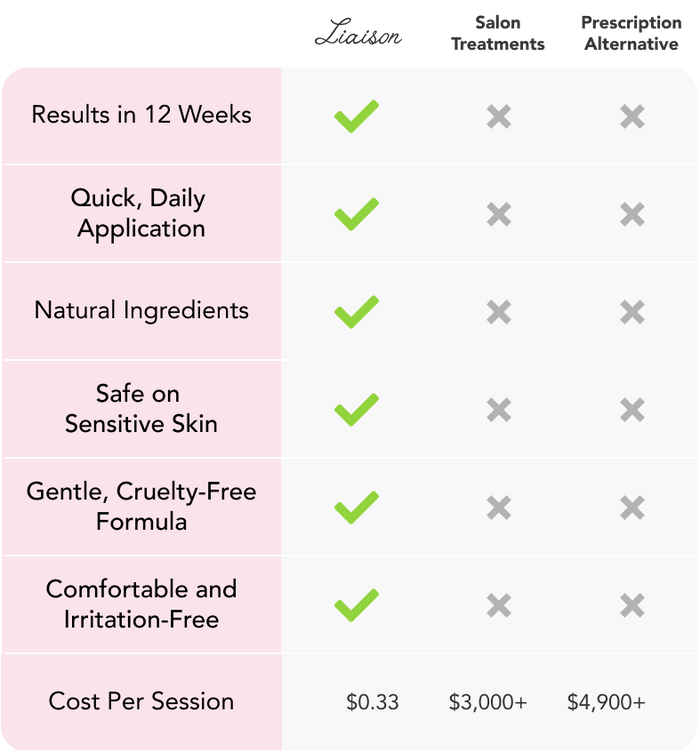Viewport: 700px width, 752px height.
Task: Click the brand logo column header
Action: coord(357,37)
